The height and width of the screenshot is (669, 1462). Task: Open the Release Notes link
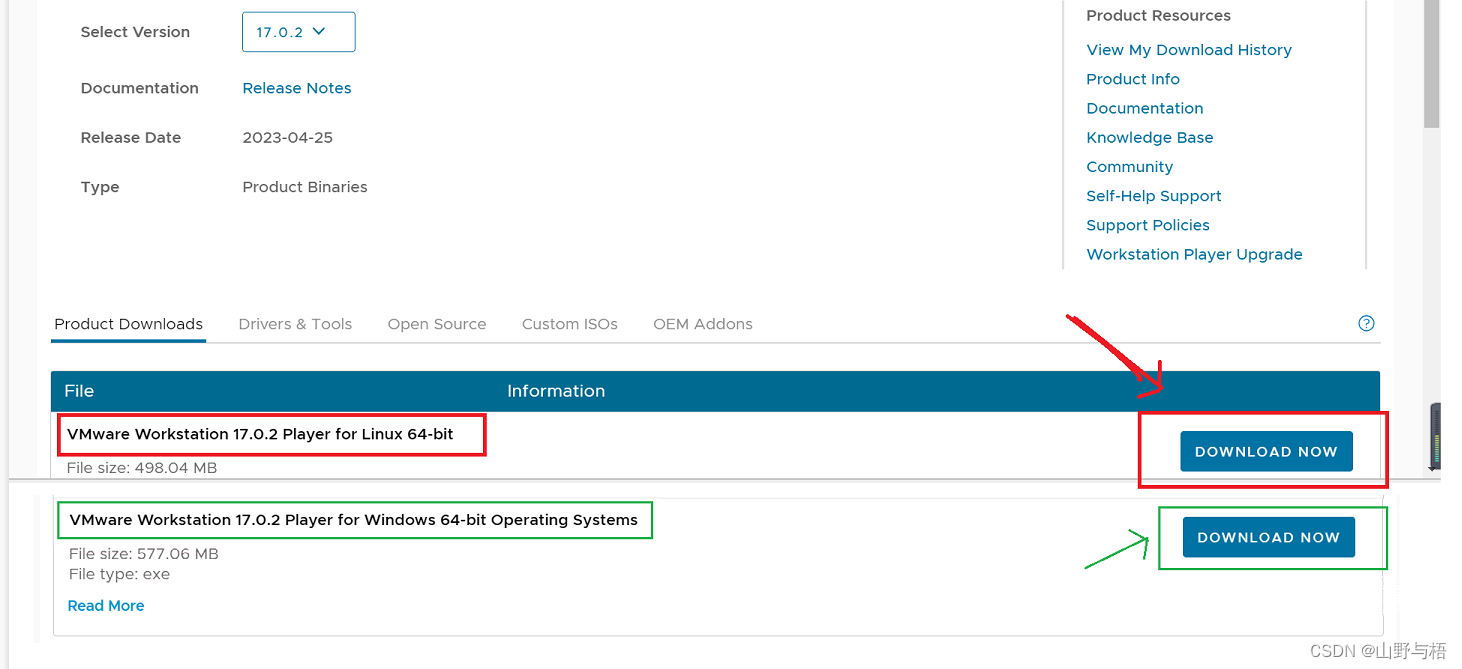coord(297,88)
